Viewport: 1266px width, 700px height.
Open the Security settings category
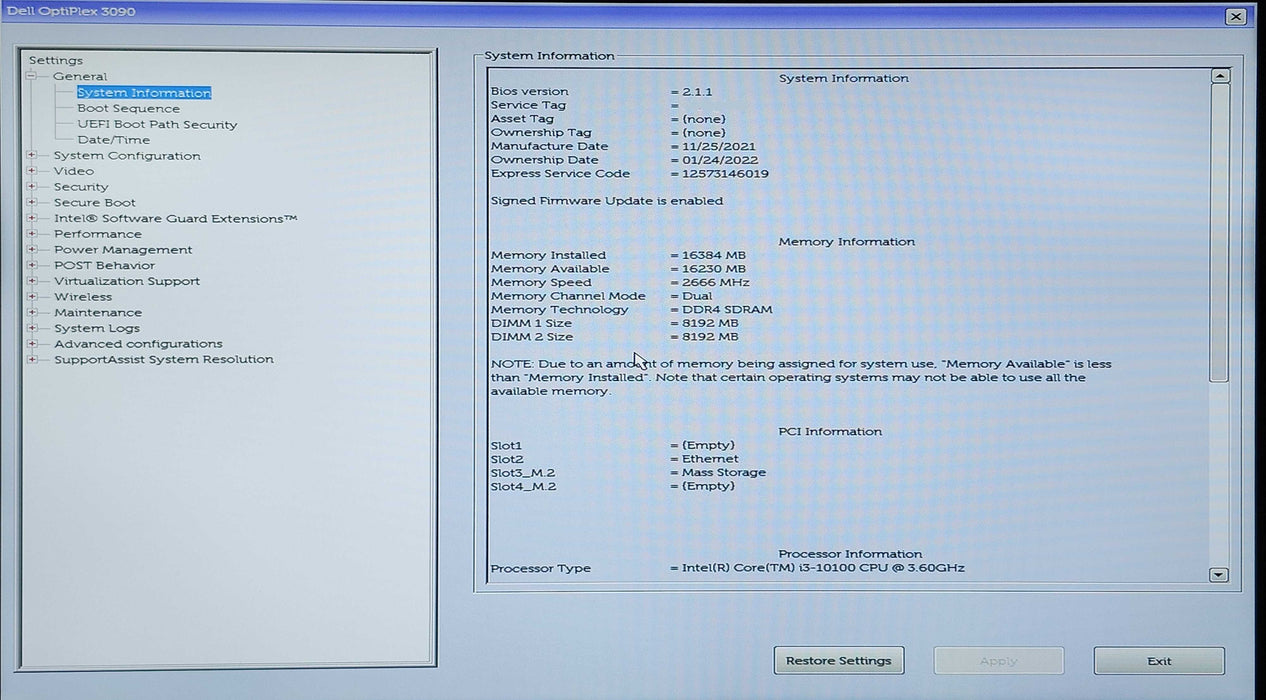[x=81, y=187]
